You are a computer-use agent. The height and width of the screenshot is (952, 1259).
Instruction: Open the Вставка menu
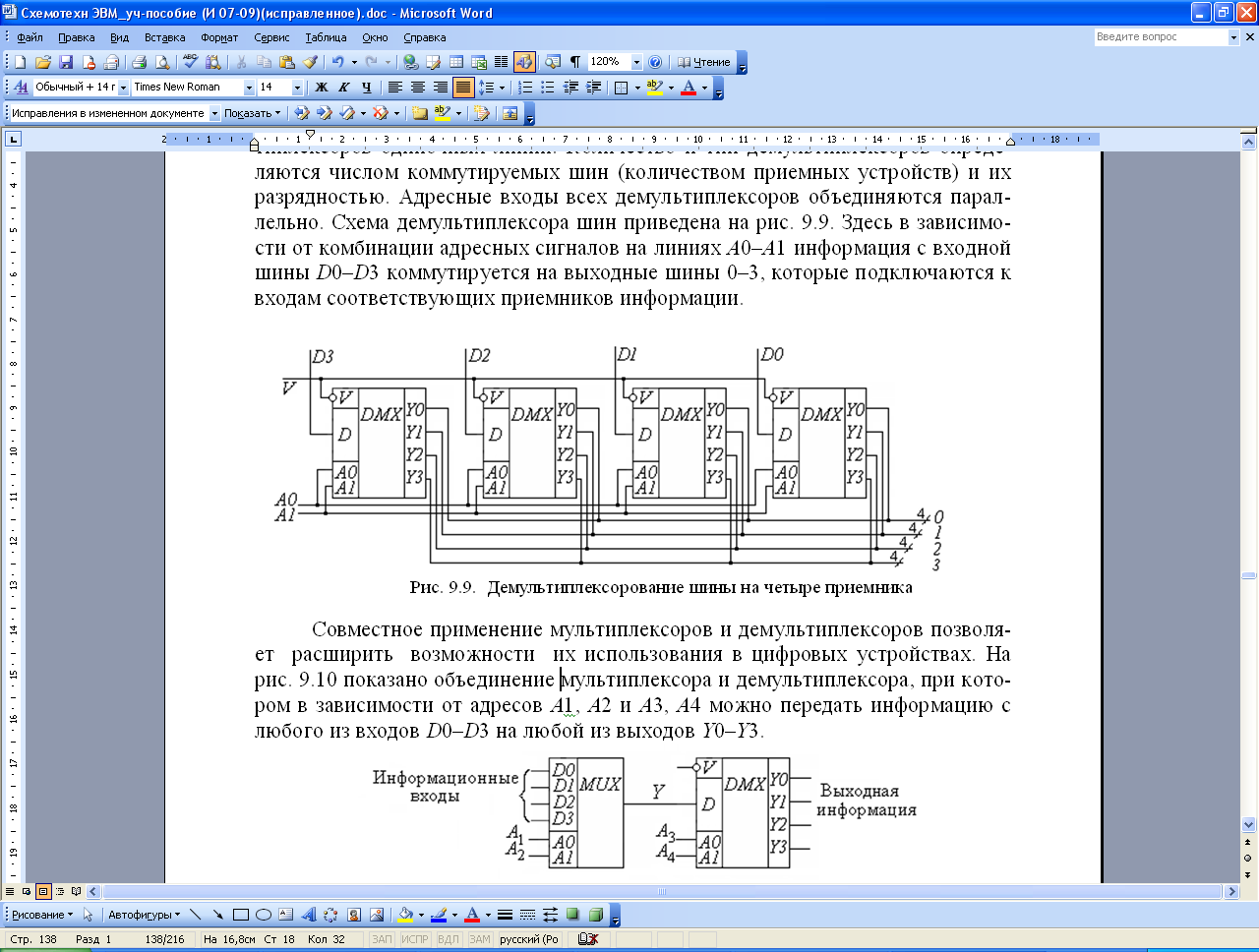click(x=164, y=37)
